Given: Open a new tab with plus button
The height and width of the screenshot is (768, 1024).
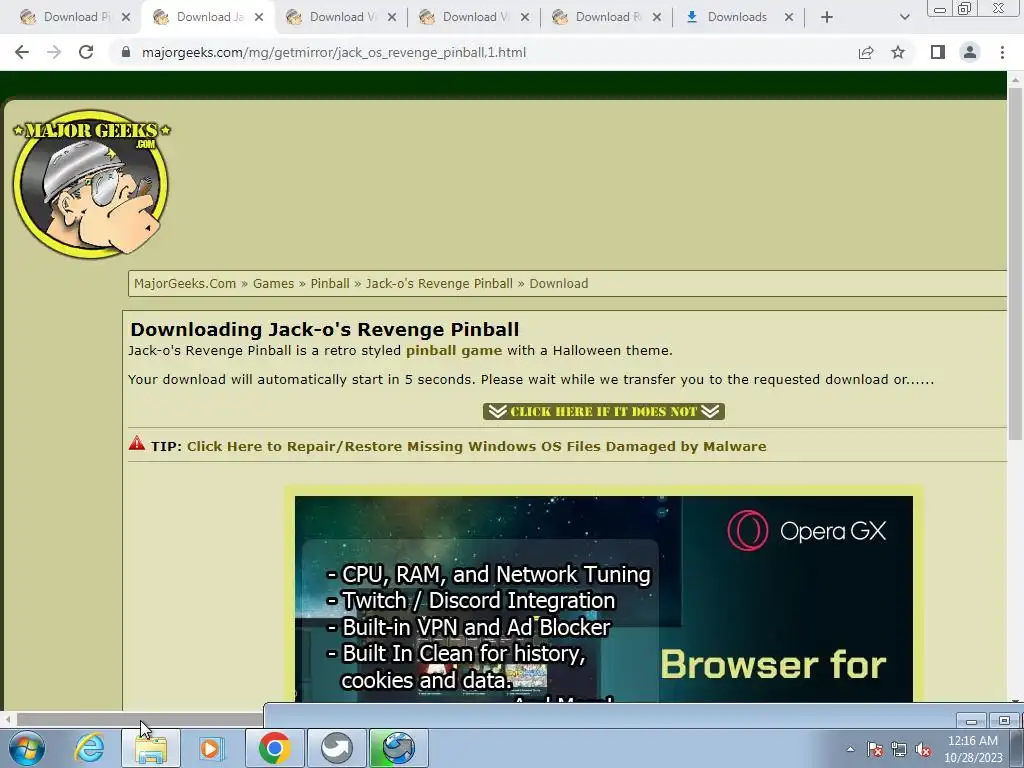Looking at the screenshot, I should pos(827,17).
